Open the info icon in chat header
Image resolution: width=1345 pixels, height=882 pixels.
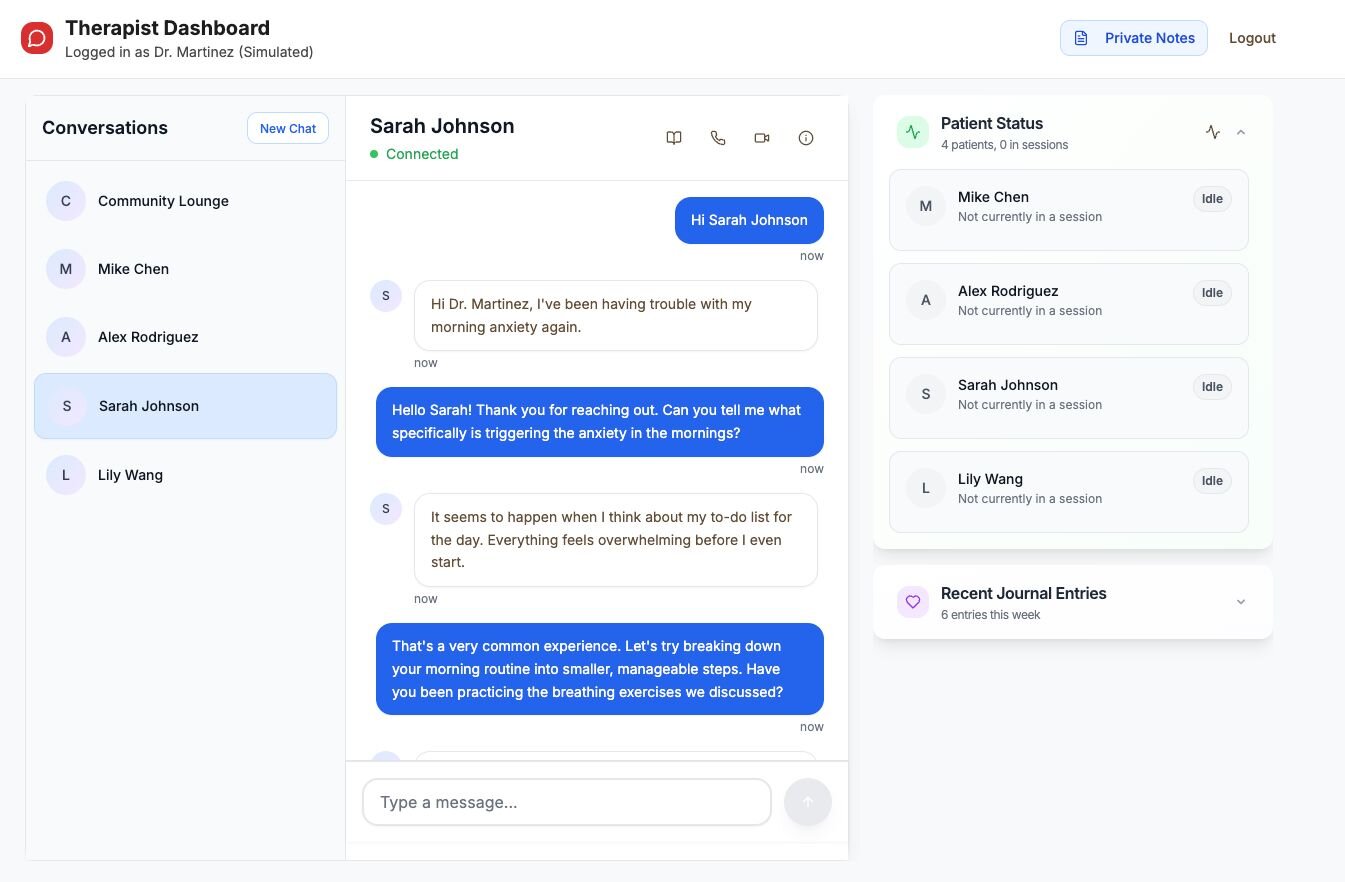(806, 138)
